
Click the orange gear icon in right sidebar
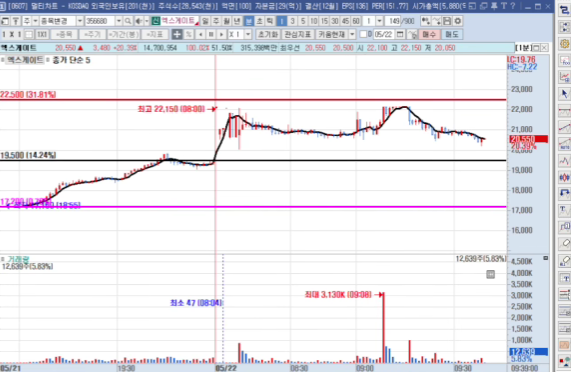coord(564,44)
